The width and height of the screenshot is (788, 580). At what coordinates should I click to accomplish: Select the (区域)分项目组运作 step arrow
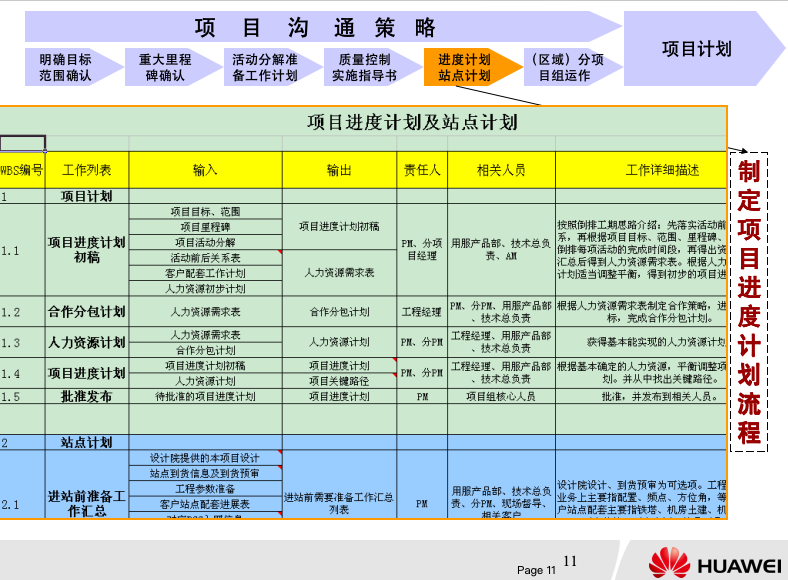[572, 67]
